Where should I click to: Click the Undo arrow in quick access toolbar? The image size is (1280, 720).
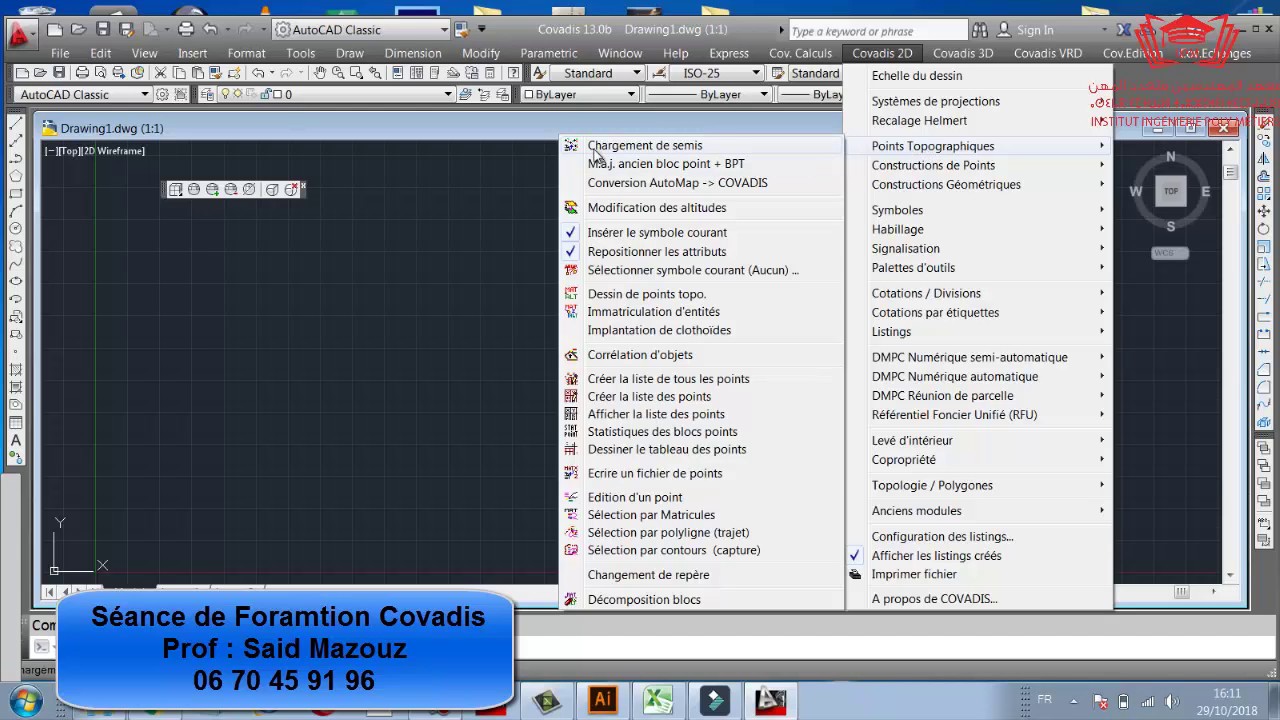(x=210, y=30)
